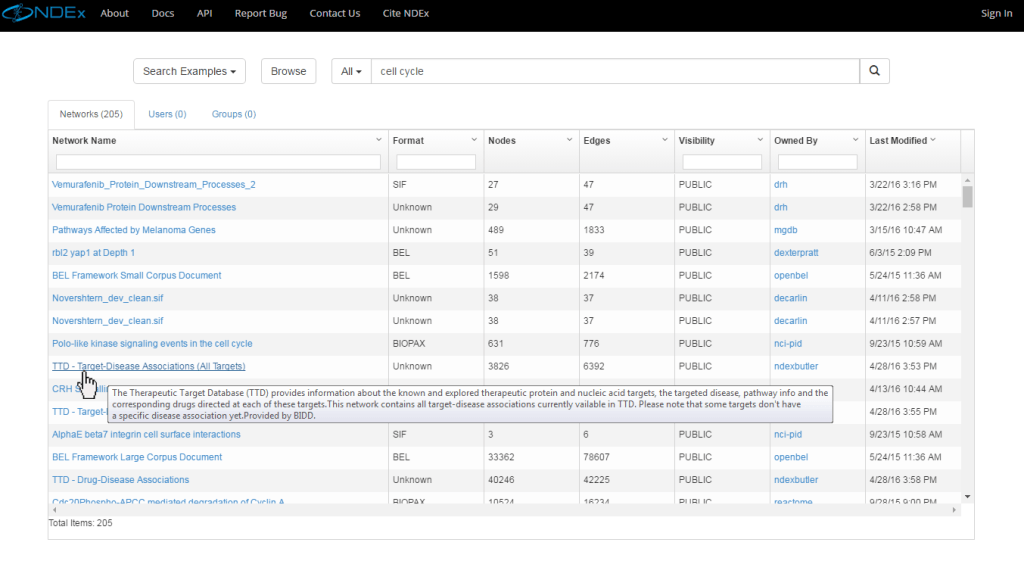
Task: Open Novershtern_dev_clean.sif modified 2:57 PM
Action: point(108,321)
